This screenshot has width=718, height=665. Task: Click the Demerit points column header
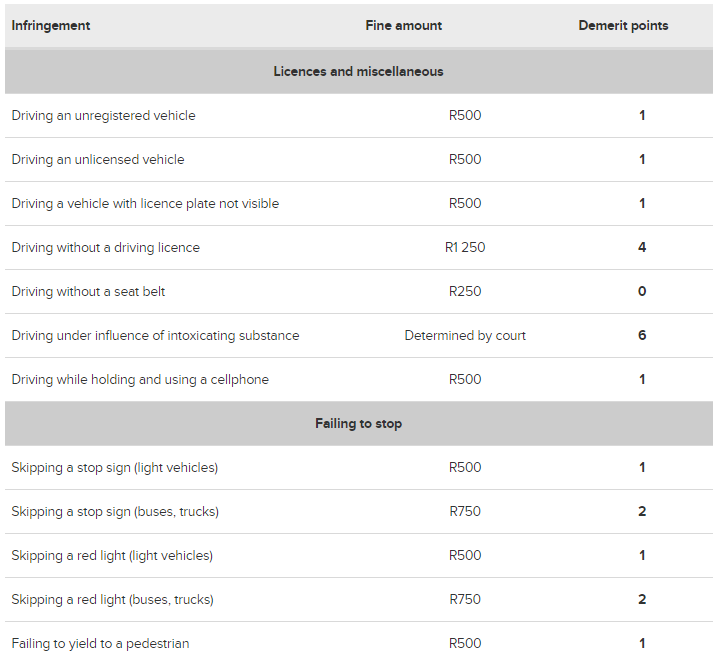click(623, 25)
